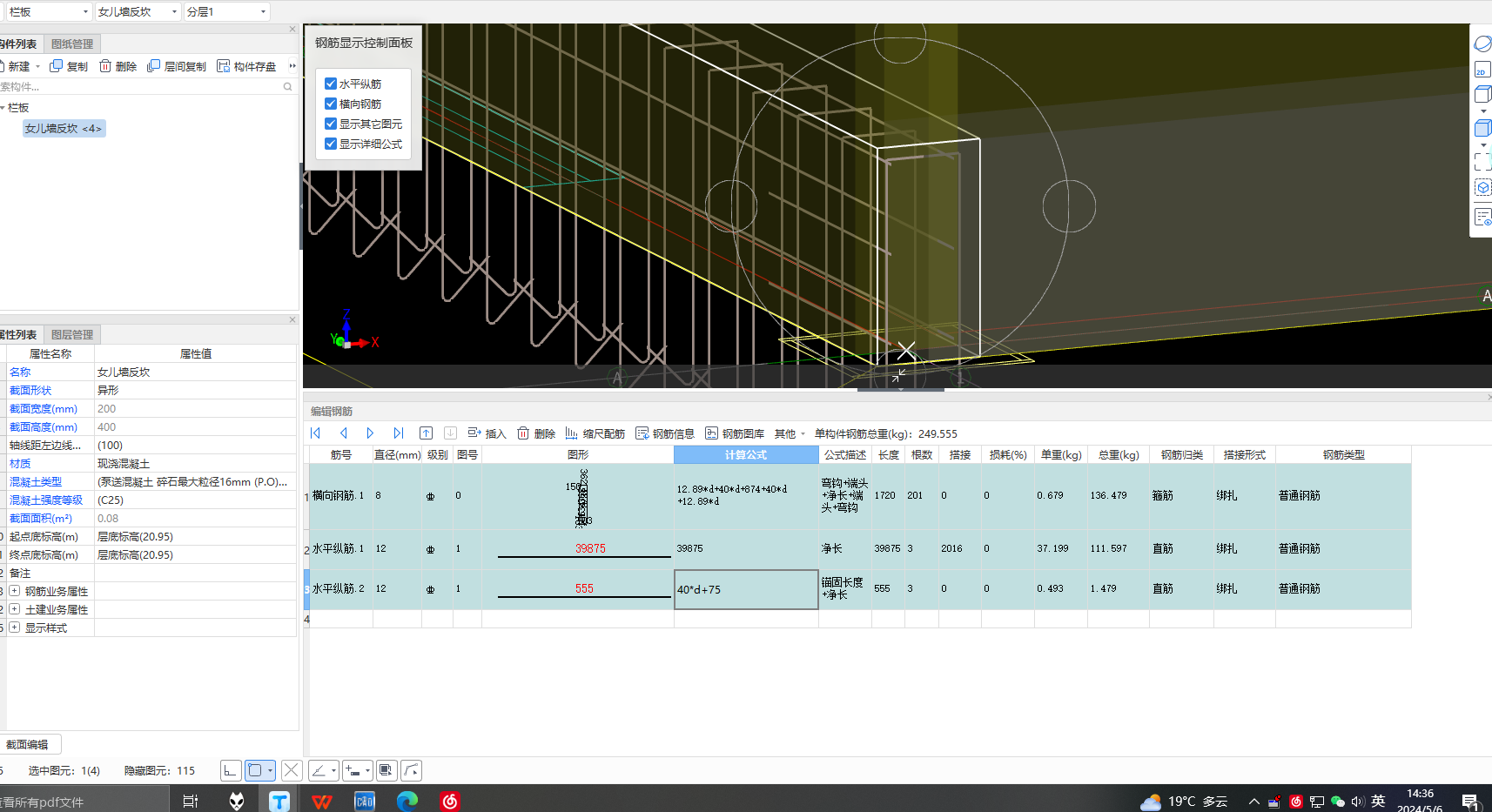Open 混凝土强度等级 property link
Screen dimensions: 1492x812
46,500
